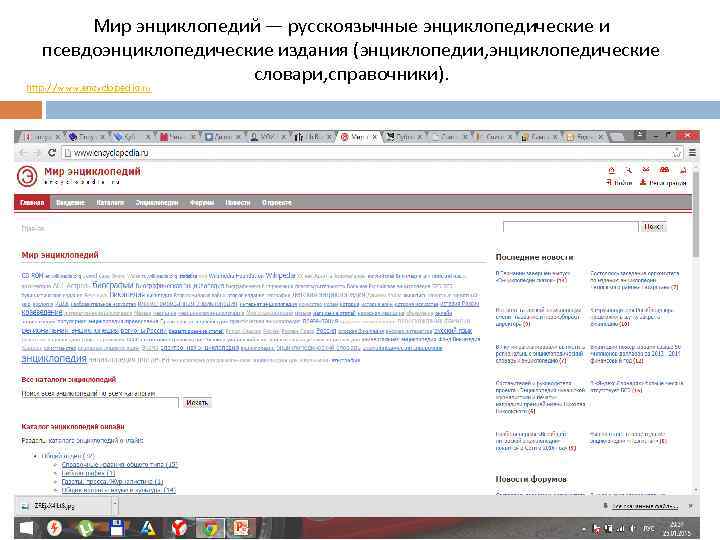Click the search magnifier icon in header
Screen dimensions: 720x540
pyautogui.click(x=629, y=170)
